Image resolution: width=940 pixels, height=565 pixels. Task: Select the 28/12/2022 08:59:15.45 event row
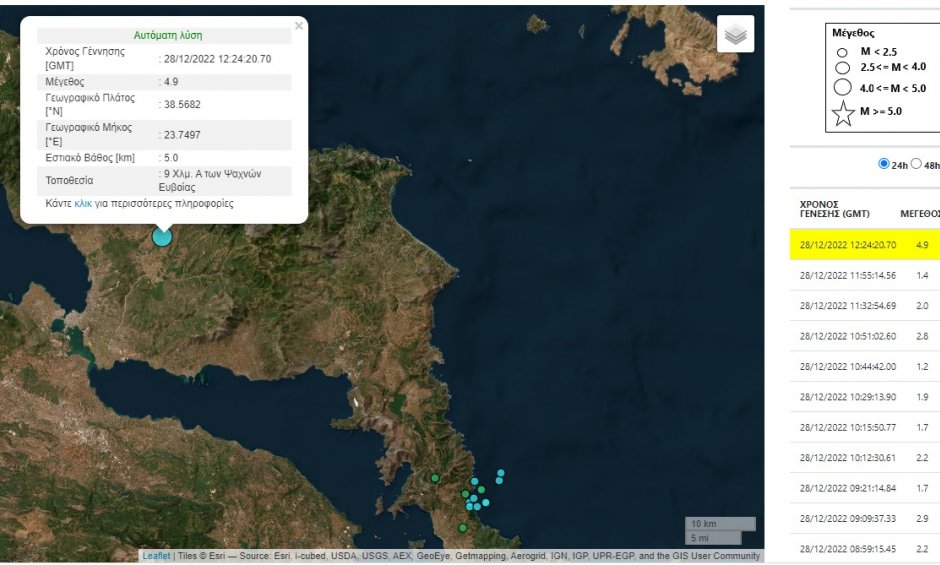click(x=864, y=549)
